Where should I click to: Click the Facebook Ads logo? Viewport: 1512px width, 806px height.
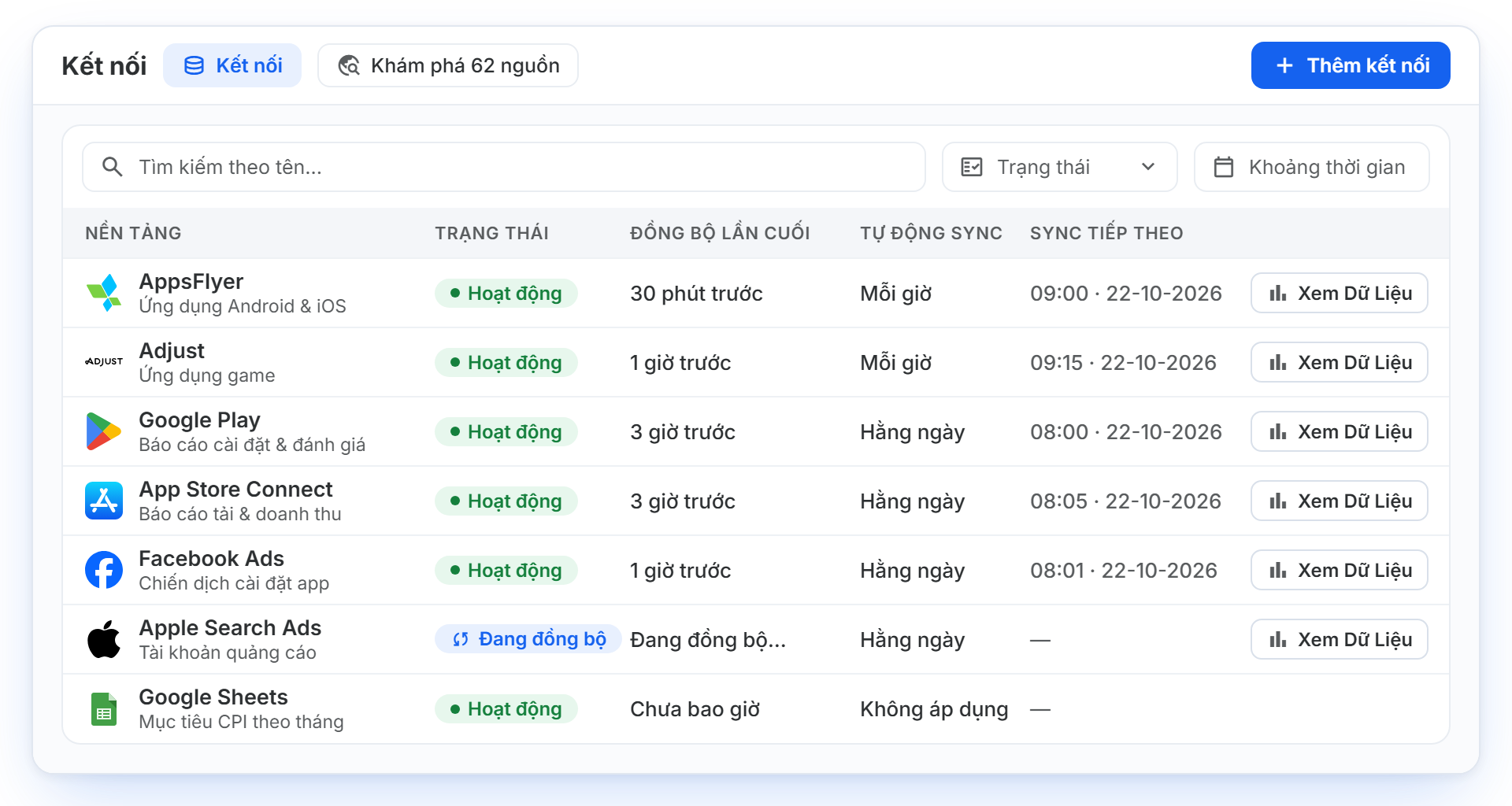point(104,570)
